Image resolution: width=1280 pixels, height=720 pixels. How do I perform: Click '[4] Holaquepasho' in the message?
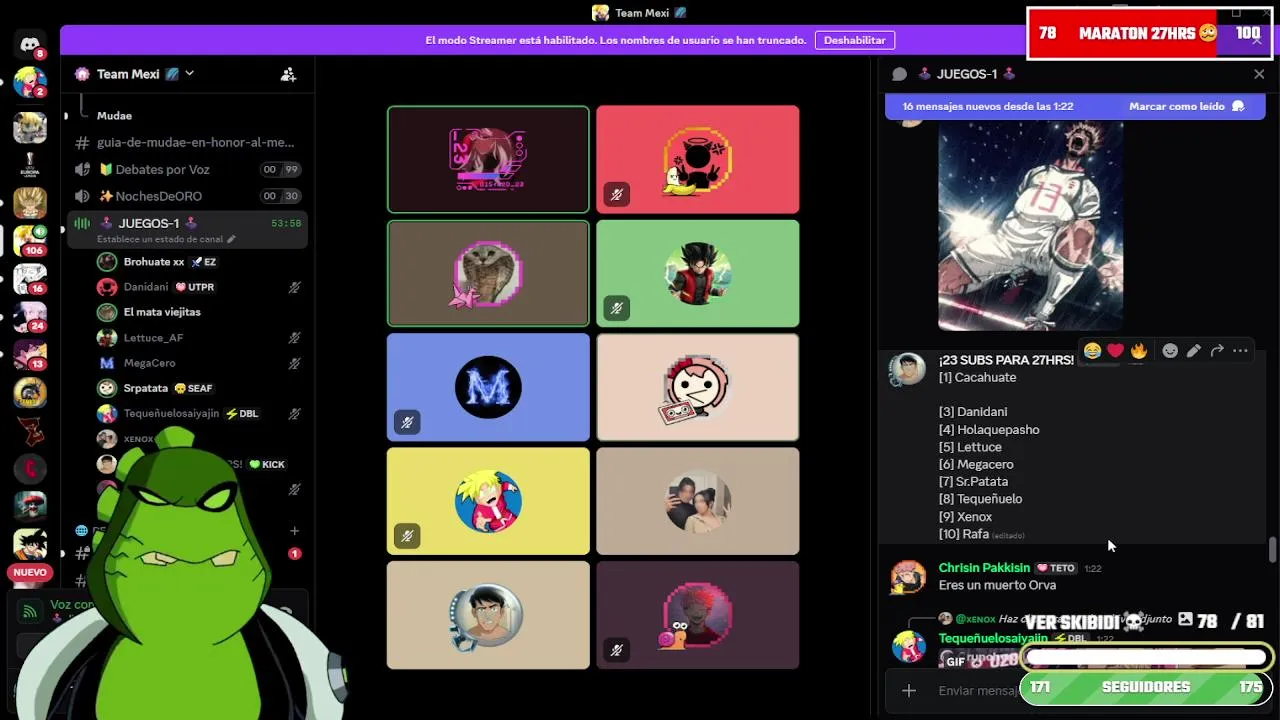point(989,430)
